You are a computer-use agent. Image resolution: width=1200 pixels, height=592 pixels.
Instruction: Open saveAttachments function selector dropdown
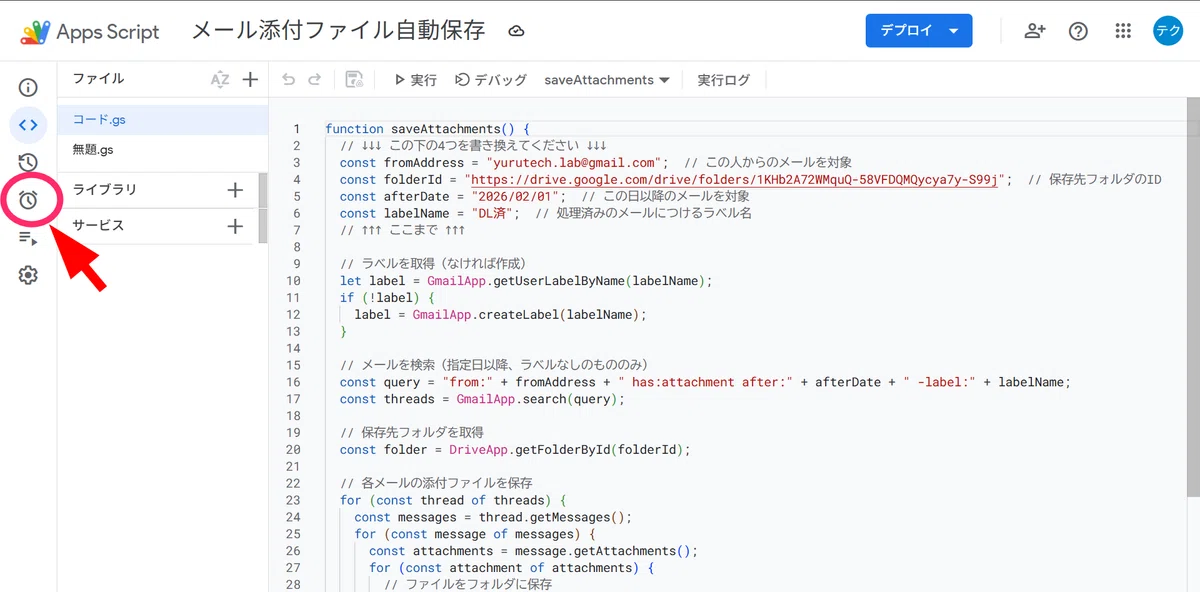coord(607,80)
